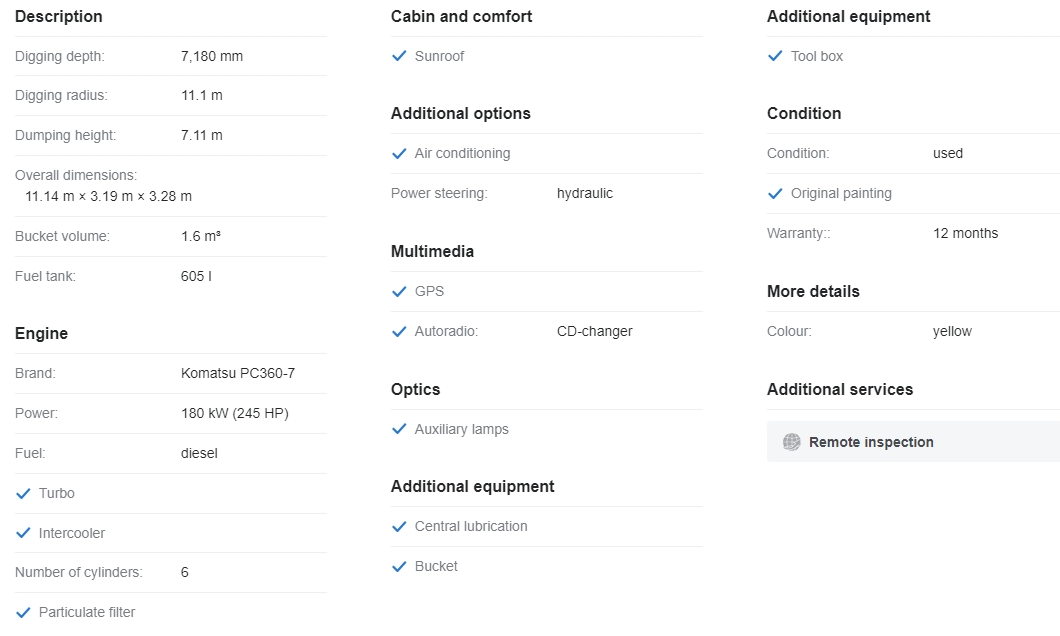Viewport: 1060px width, 636px height.
Task: Click the checkmark icon next to Turbo
Action: (x=23, y=493)
